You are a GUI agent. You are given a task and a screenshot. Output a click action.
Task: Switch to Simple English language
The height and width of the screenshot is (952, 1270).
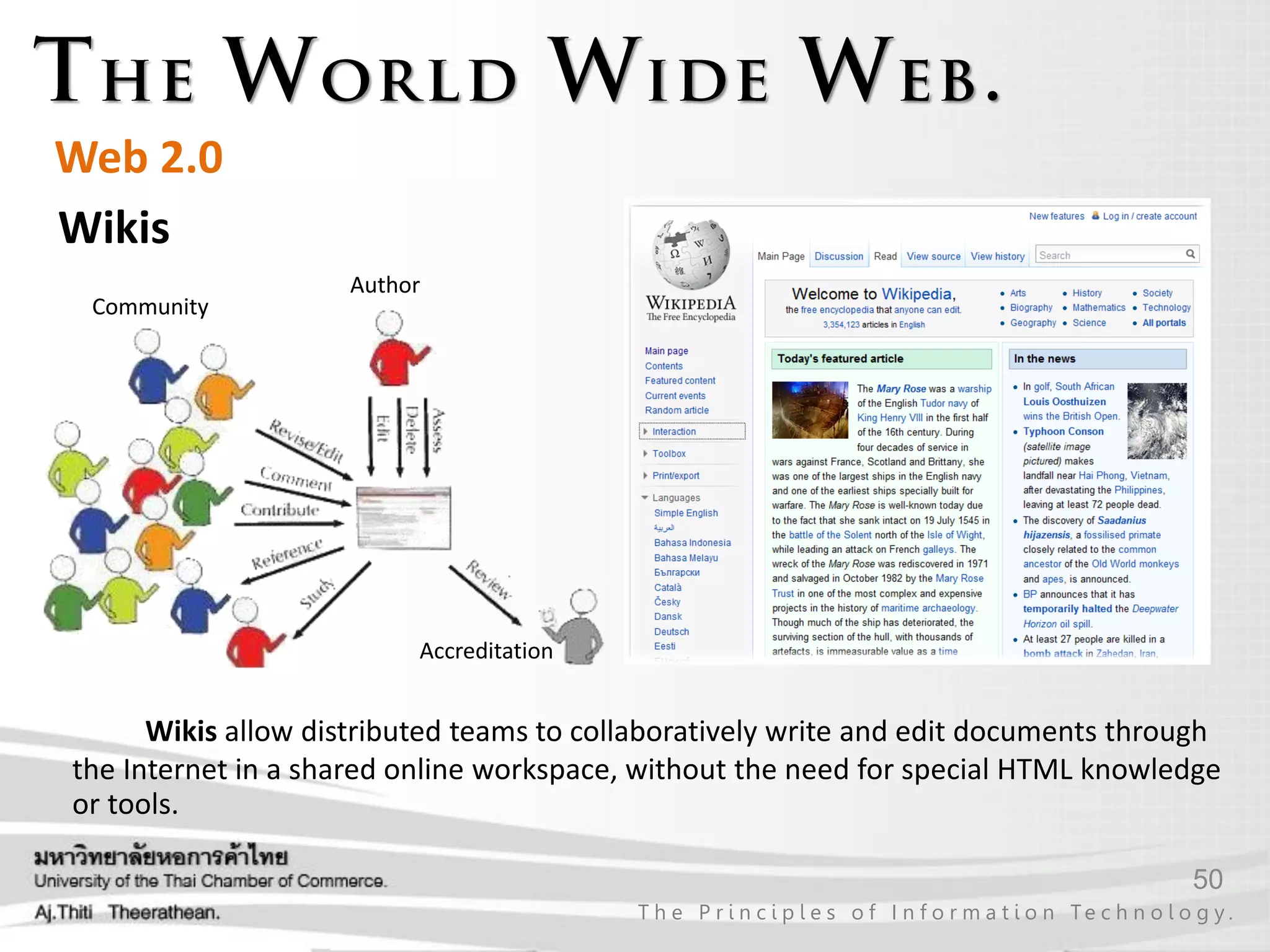686,513
